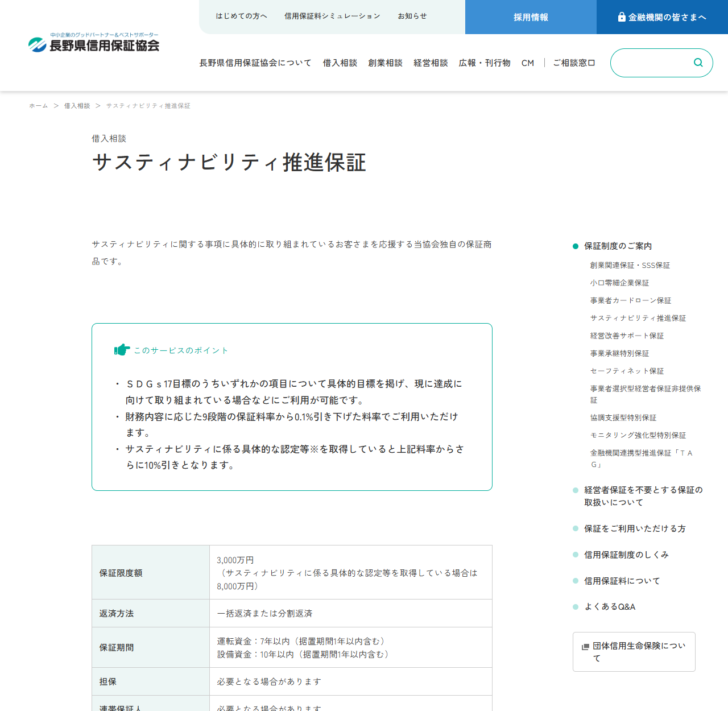Open お知らせ in top bar

pyautogui.click(x=412, y=16)
